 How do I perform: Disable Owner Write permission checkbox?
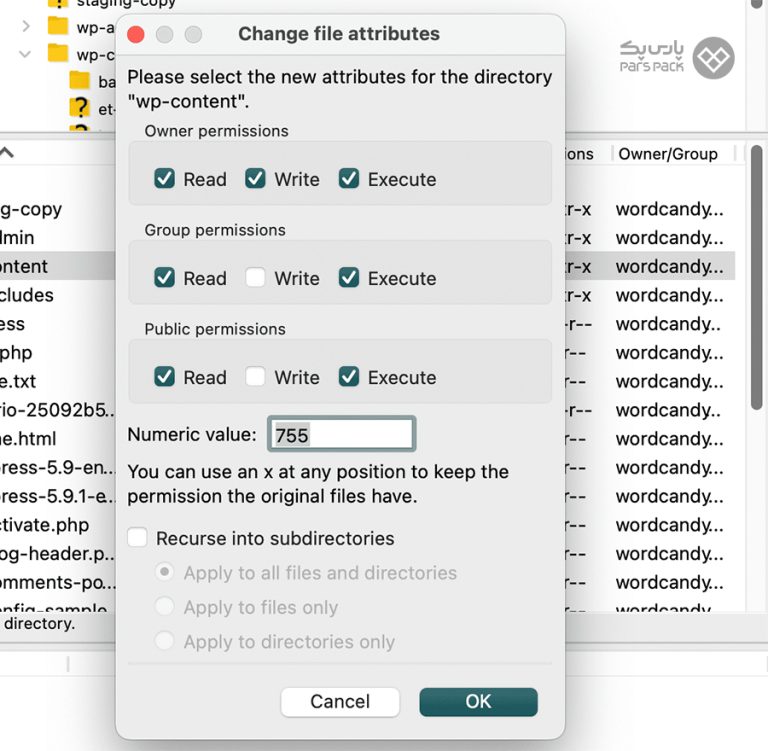(x=256, y=179)
